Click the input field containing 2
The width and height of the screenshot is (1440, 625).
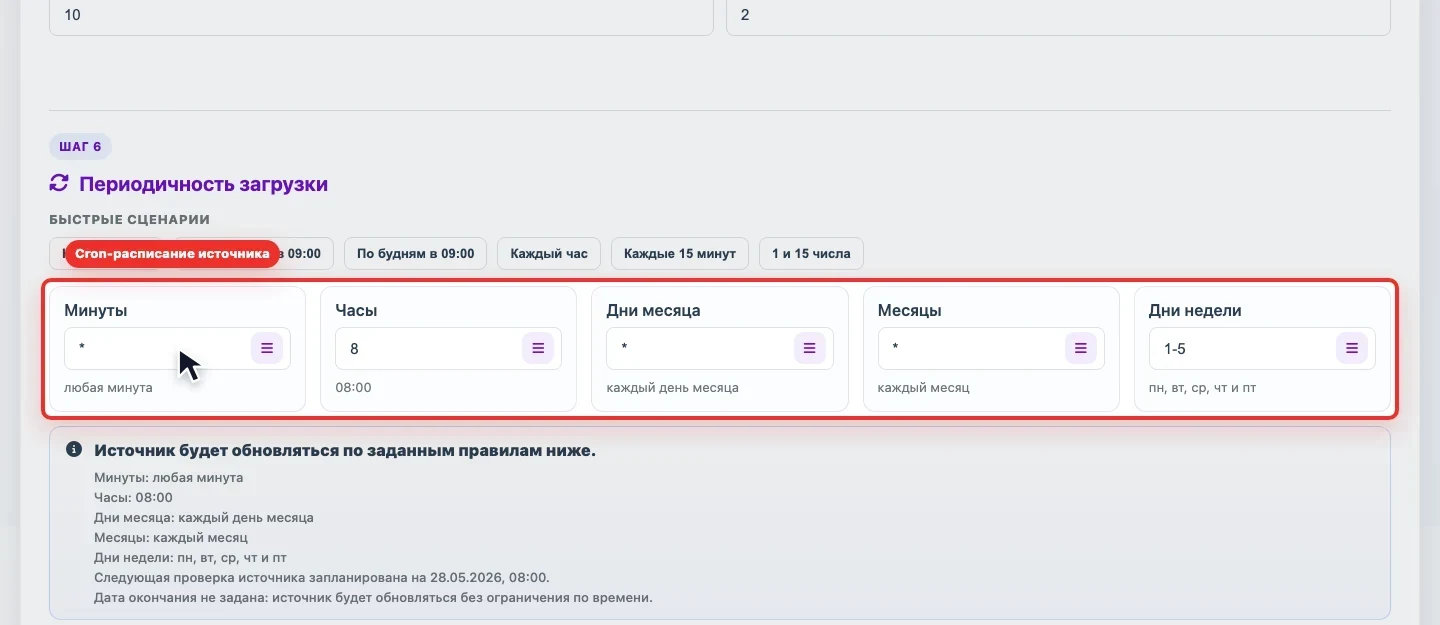click(x=1058, y=17)
